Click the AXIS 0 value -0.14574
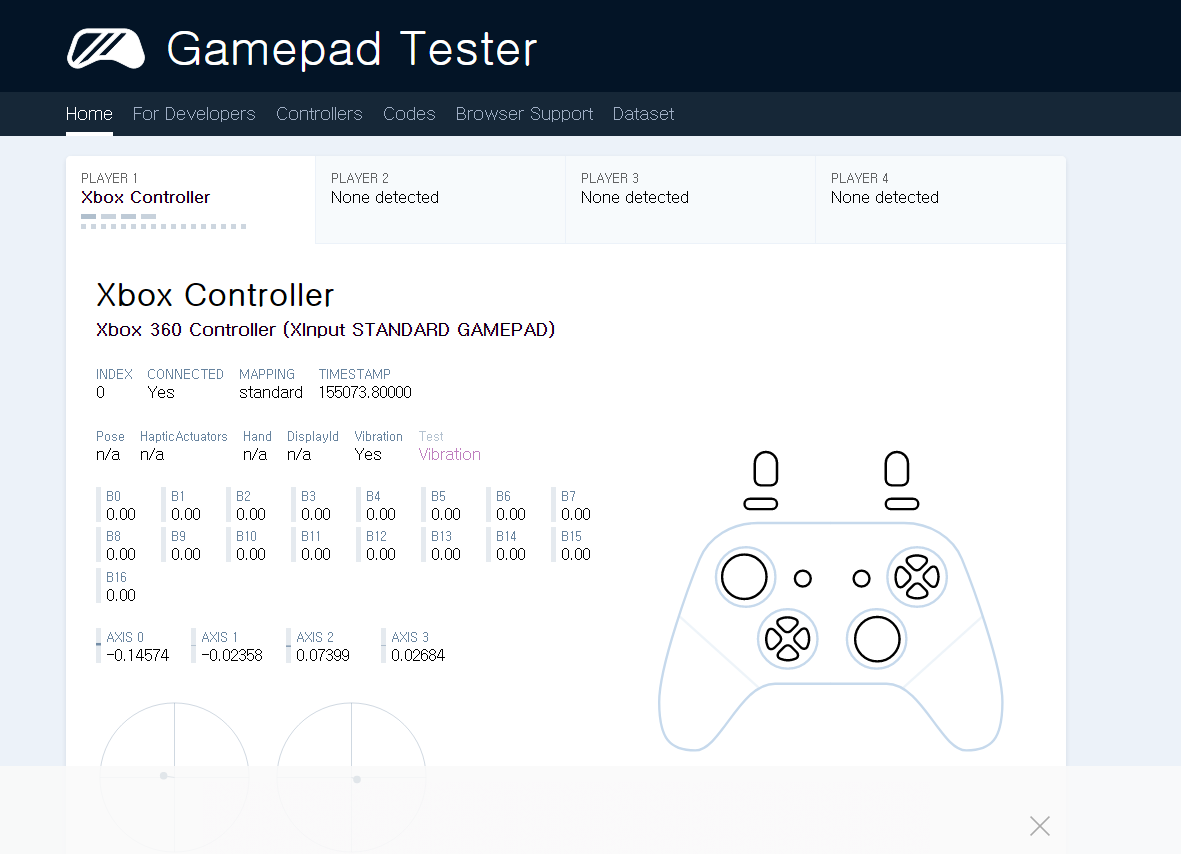 137,655
